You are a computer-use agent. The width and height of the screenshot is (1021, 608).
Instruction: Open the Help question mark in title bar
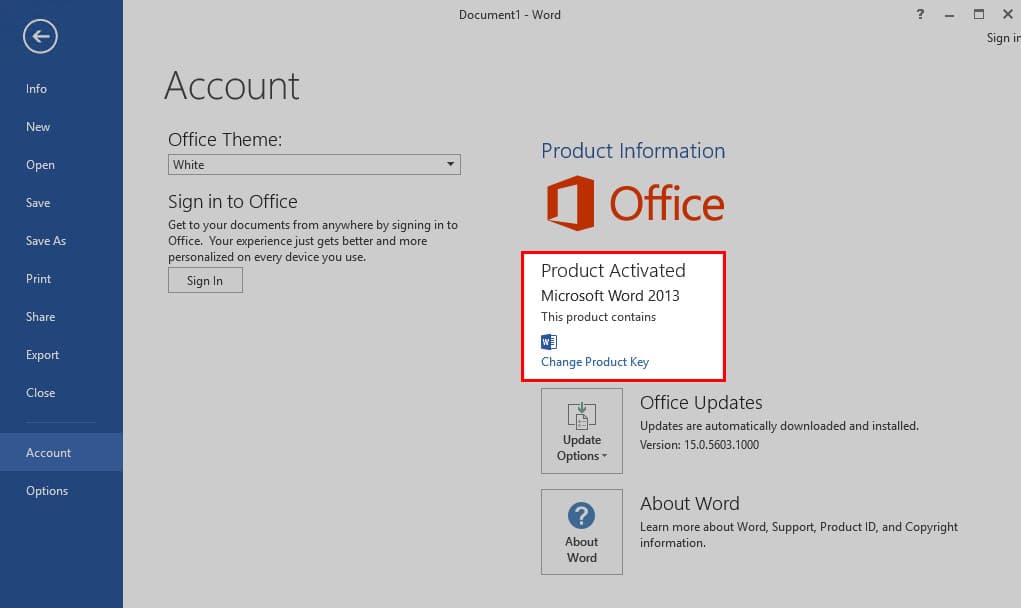pos(920,14)
